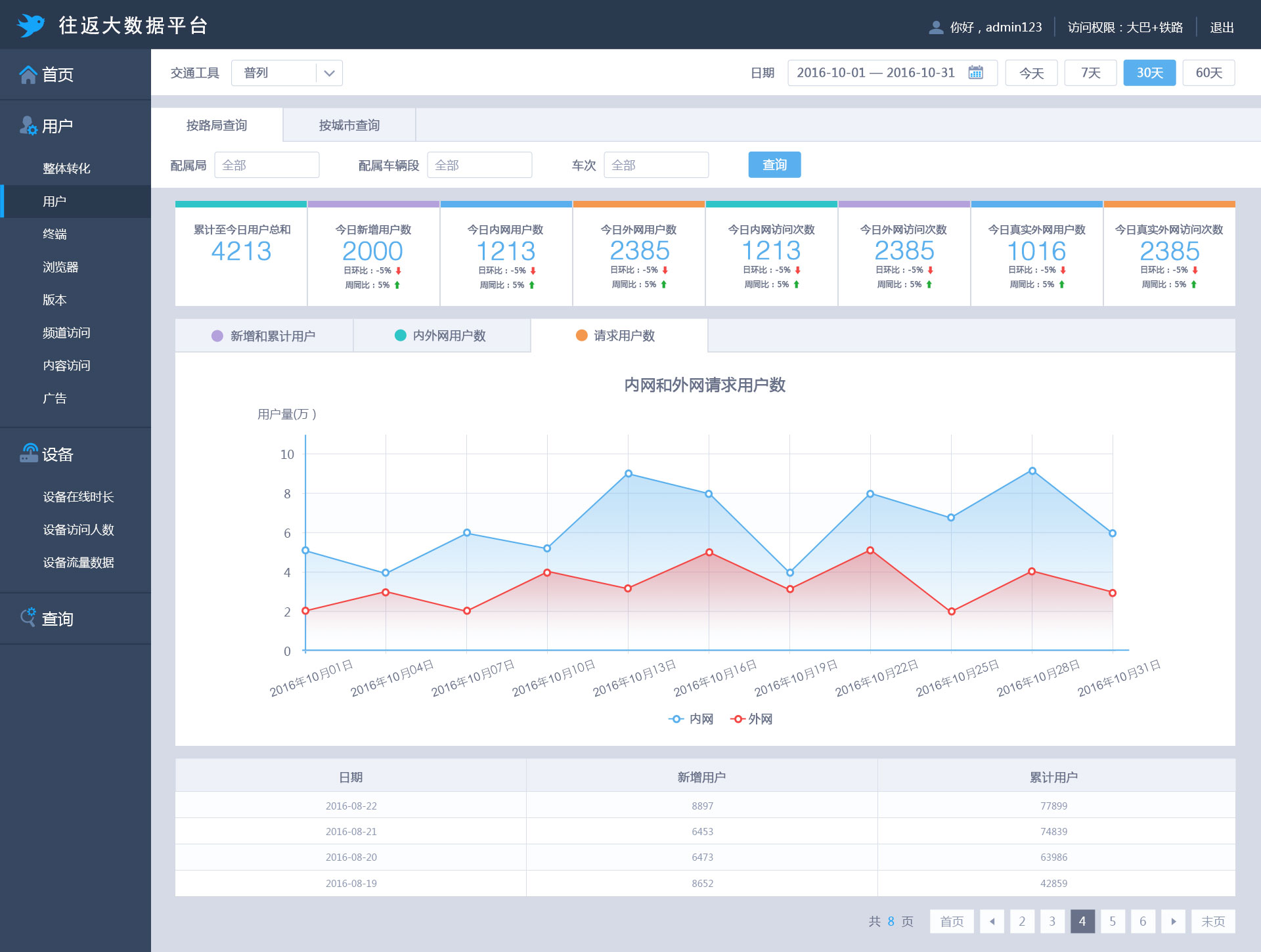Switch to 按城市查询 tab
This screenshot has width=1261, height=952.
pyautogui.click(x=349, y=125)
